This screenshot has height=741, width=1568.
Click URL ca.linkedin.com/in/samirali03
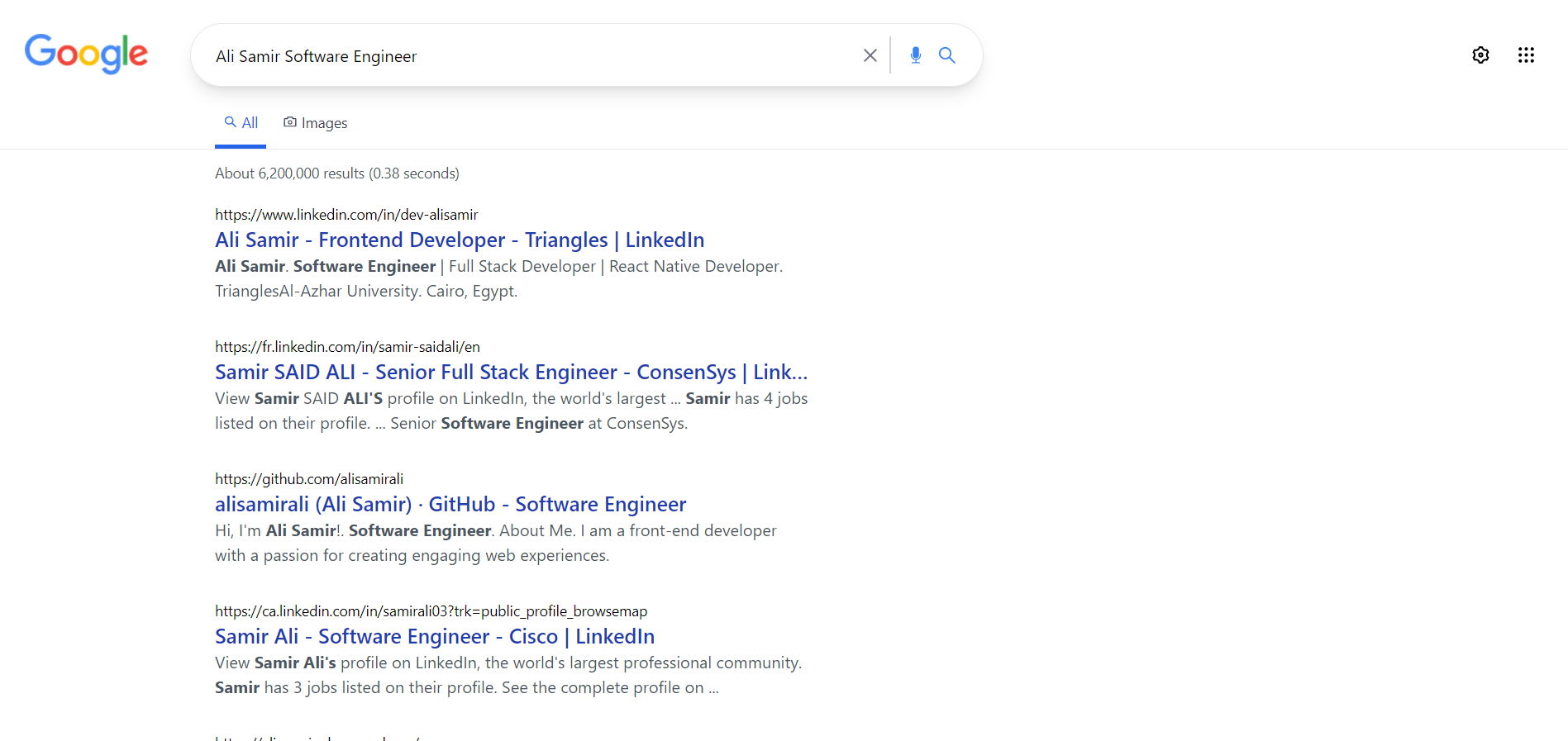[431, 611]
